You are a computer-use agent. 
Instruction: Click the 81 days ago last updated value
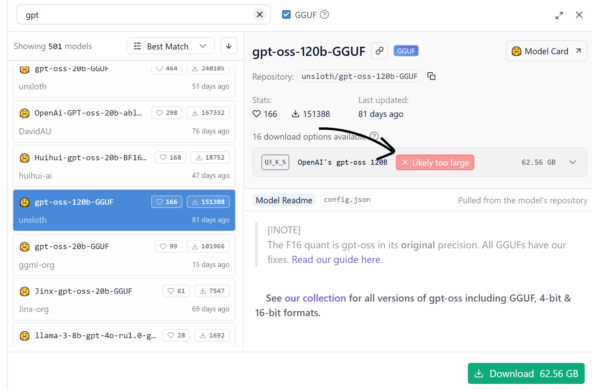(x=381, y=114)
